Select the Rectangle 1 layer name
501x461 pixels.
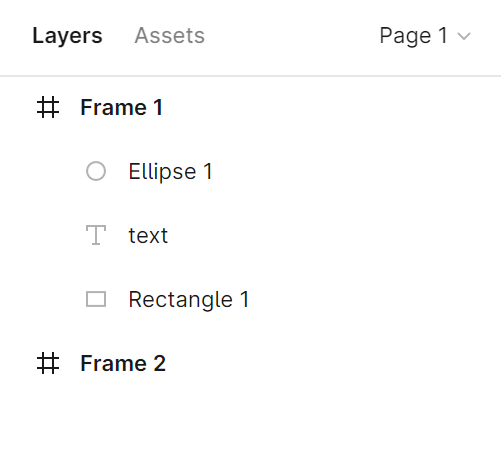click(189, 300)
